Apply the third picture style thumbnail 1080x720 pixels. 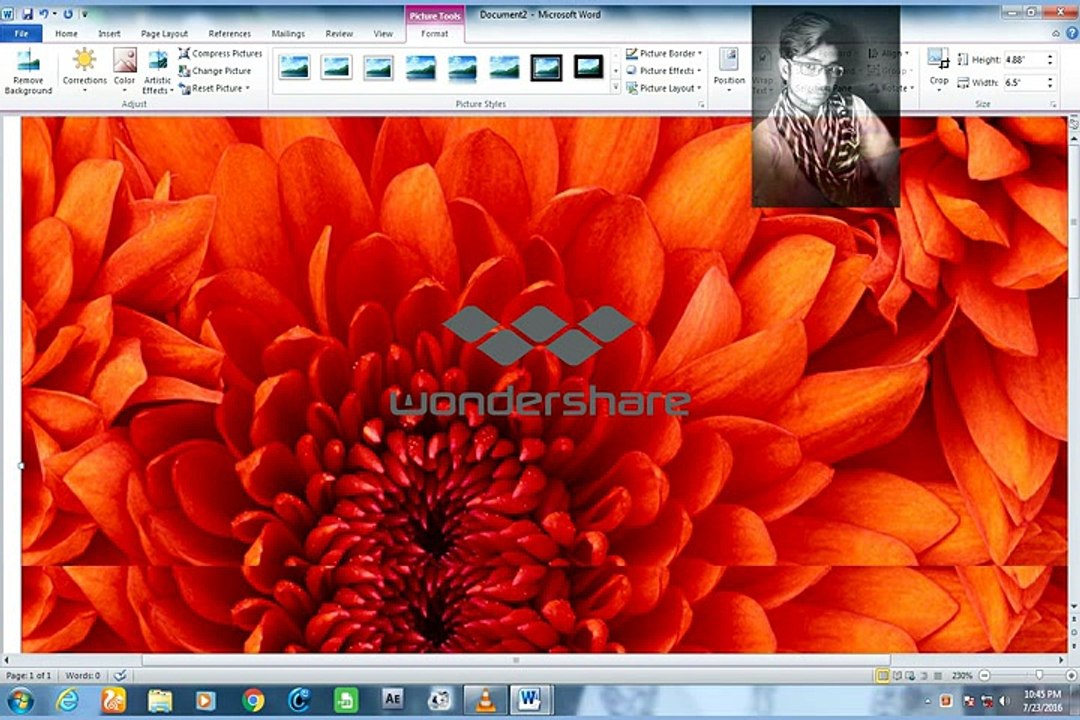click(x=378, y=67)
